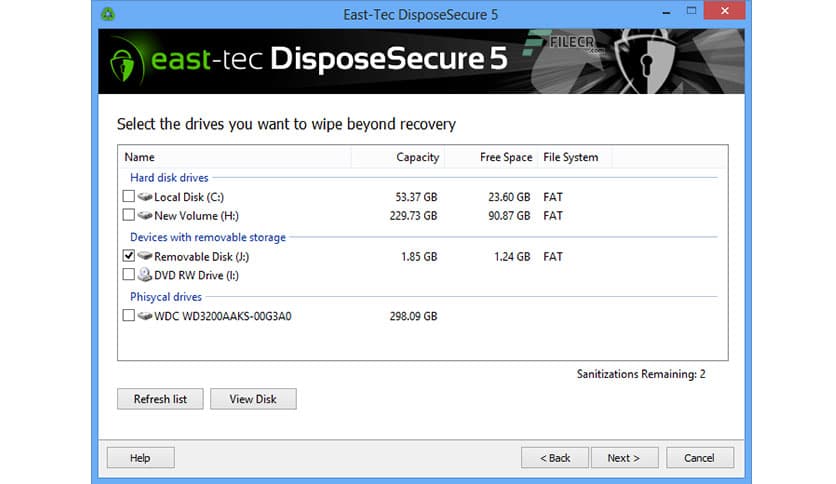The width and height of the screenshot is (836, 484).
Task: Click the New Volume (H:) drive icon
Action: [x=144, y=215]
